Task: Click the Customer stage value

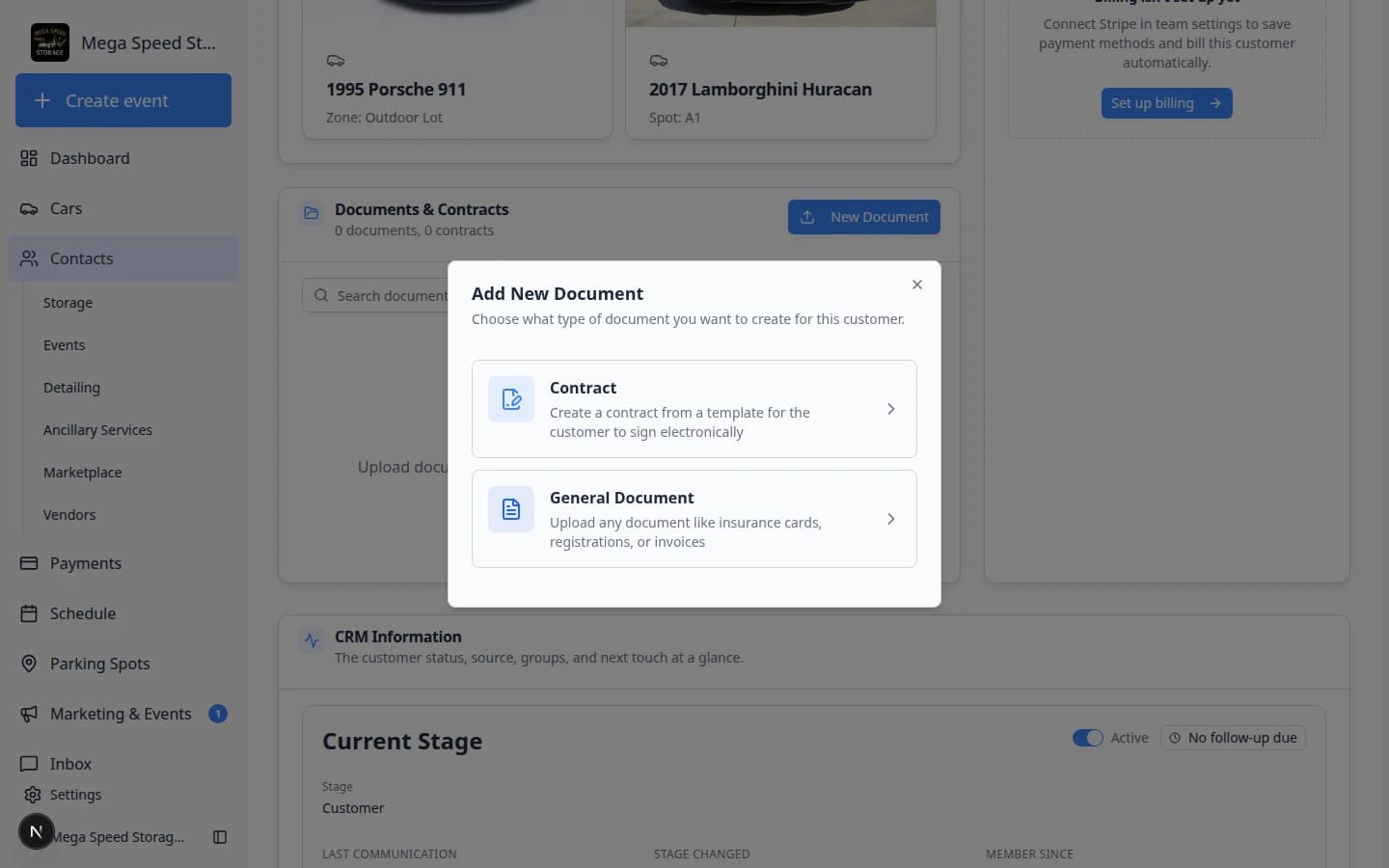Action: (353, 808)
